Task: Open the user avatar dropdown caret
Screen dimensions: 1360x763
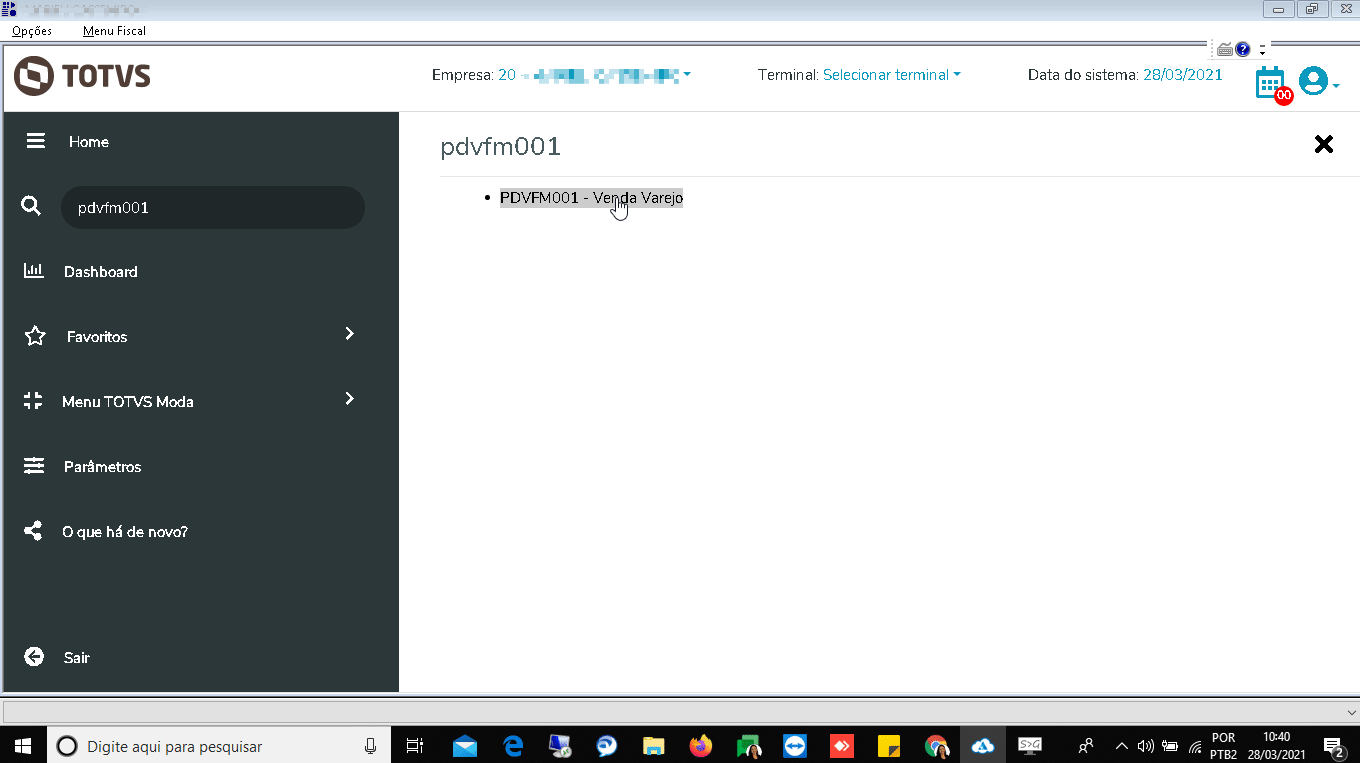Action: [x=1336, y=86]
